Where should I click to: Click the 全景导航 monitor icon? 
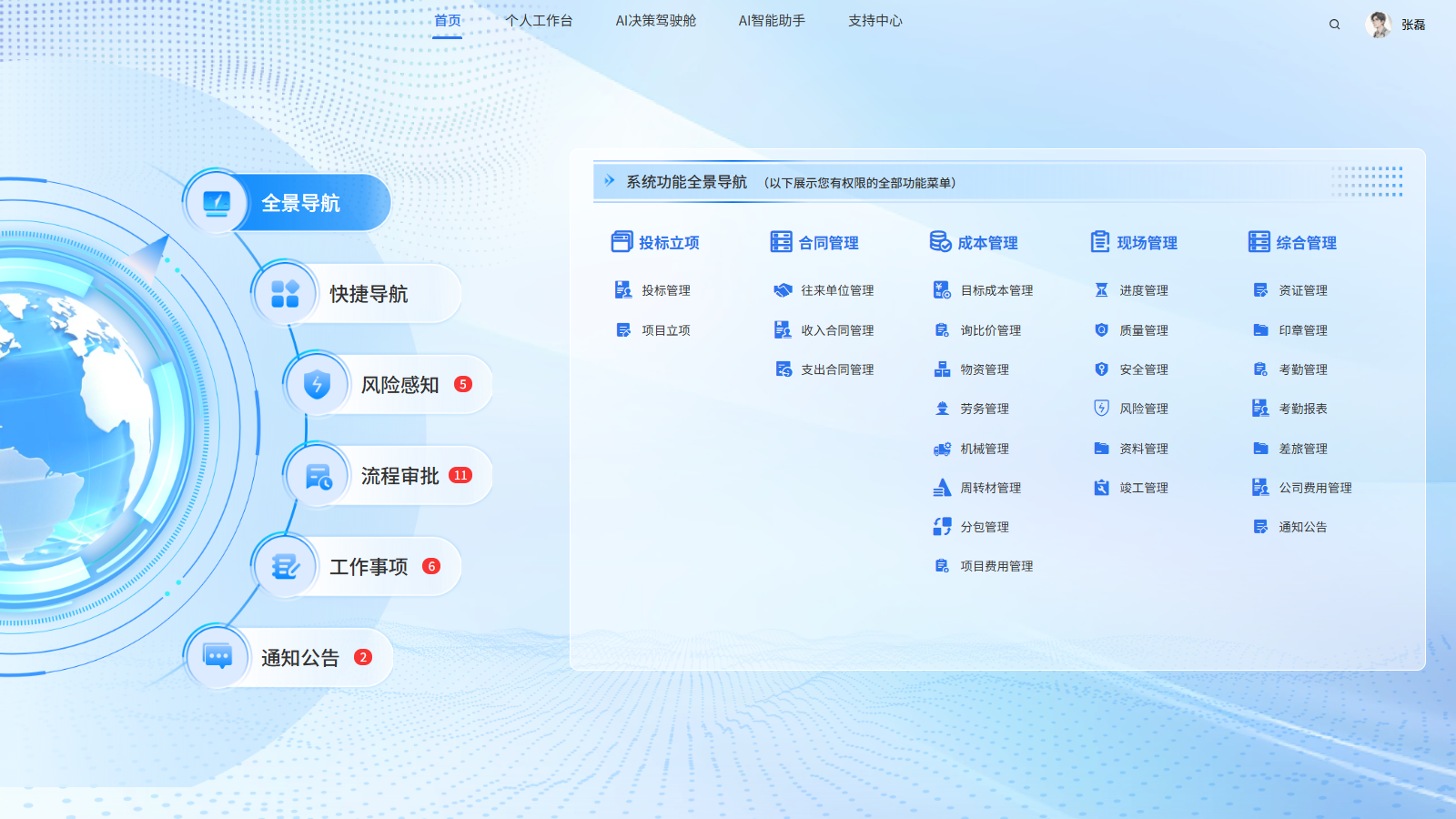(217, 202)
